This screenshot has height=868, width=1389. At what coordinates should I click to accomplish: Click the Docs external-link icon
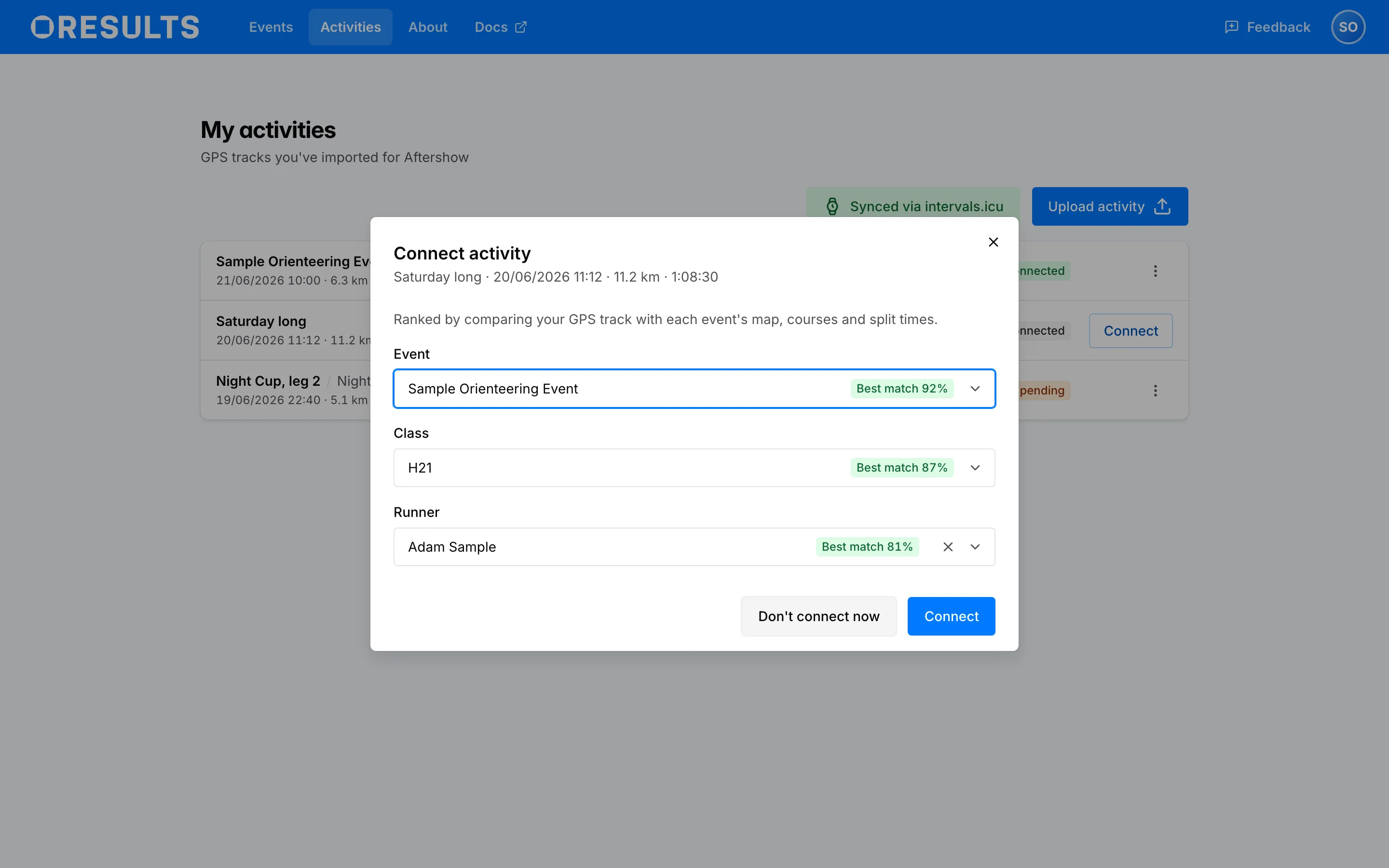click(520, 27)
